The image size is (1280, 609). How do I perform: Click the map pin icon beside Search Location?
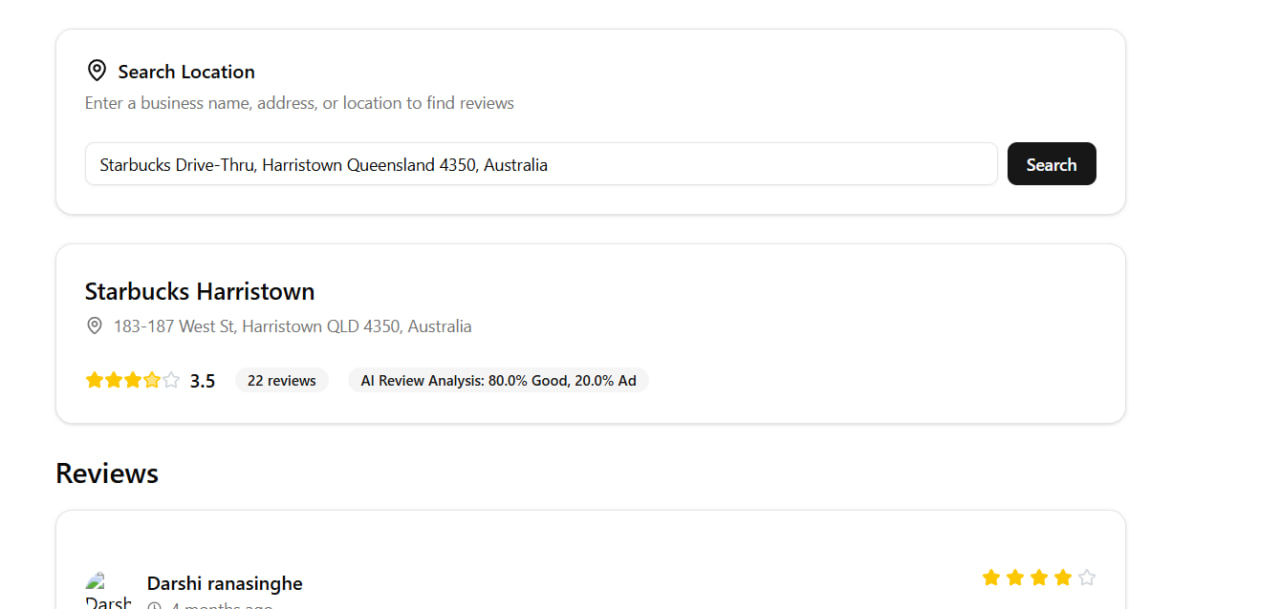[97, 71]
